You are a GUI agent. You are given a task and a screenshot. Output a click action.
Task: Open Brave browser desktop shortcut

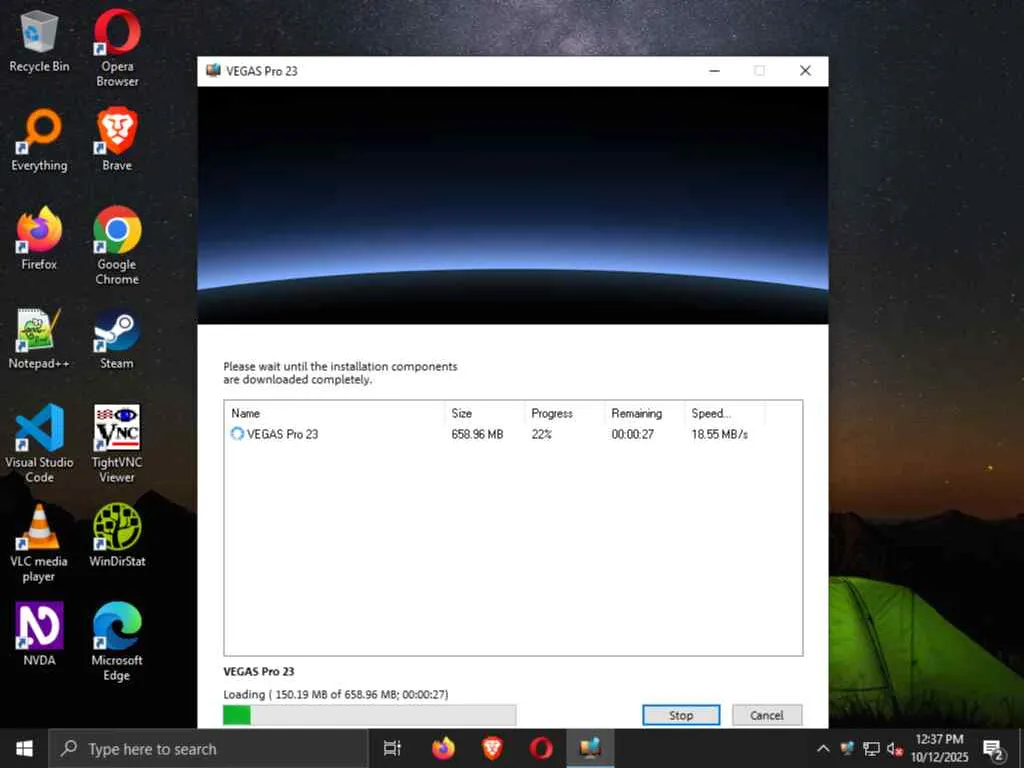pyautogui.click(x=117, y=140)
